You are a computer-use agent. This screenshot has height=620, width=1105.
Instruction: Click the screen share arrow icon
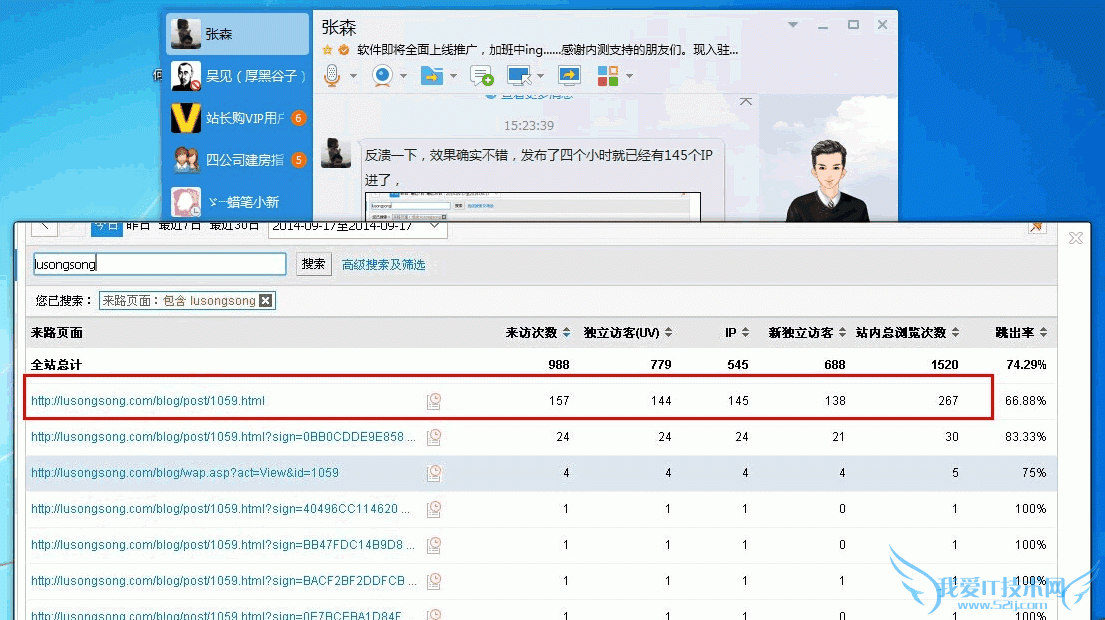click(x=569, y=76)
